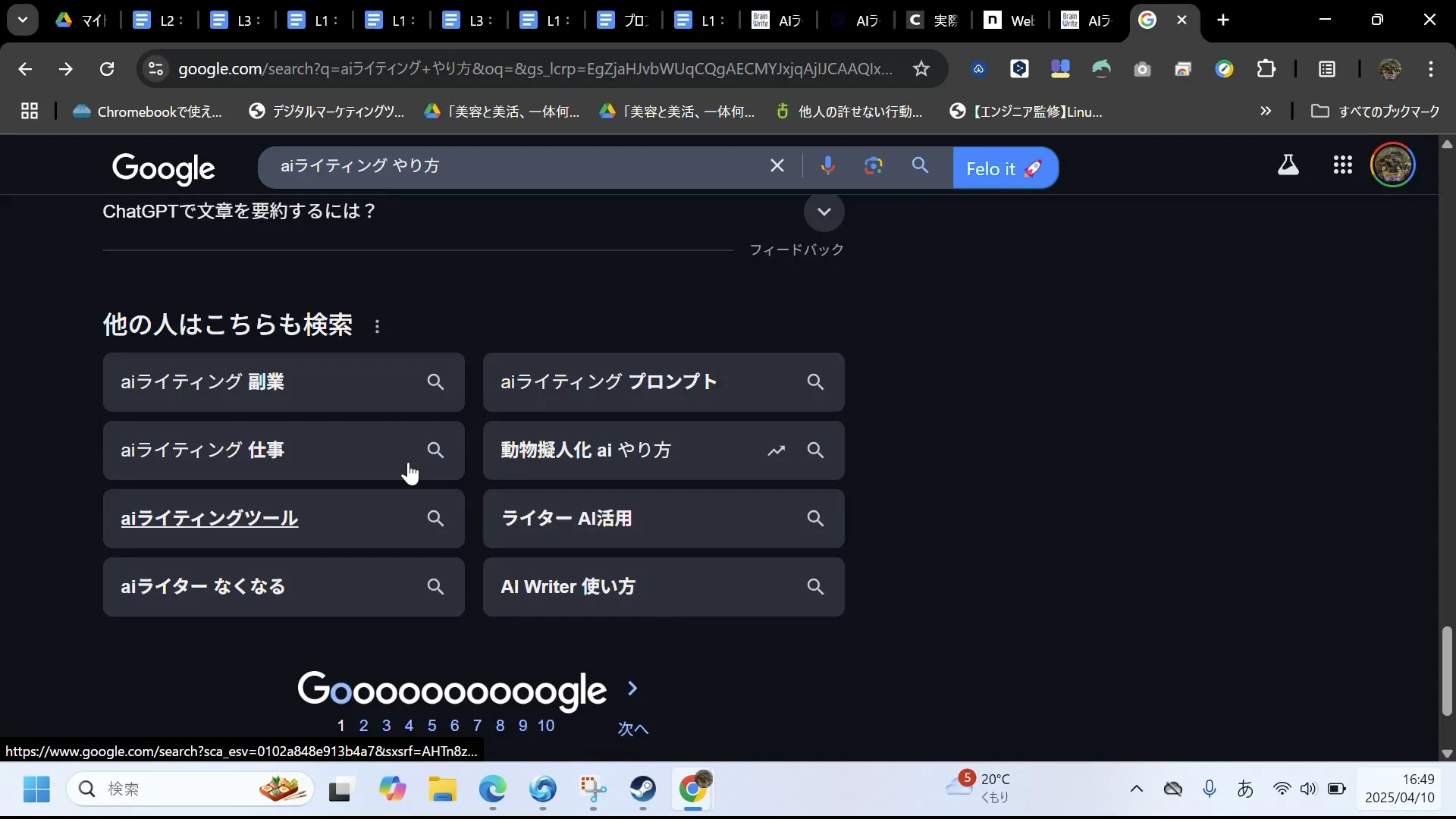The width and height of the screenshot is (1456, 819).
Task: Start voice search with the microphone icon
Action: click(827, 165)
